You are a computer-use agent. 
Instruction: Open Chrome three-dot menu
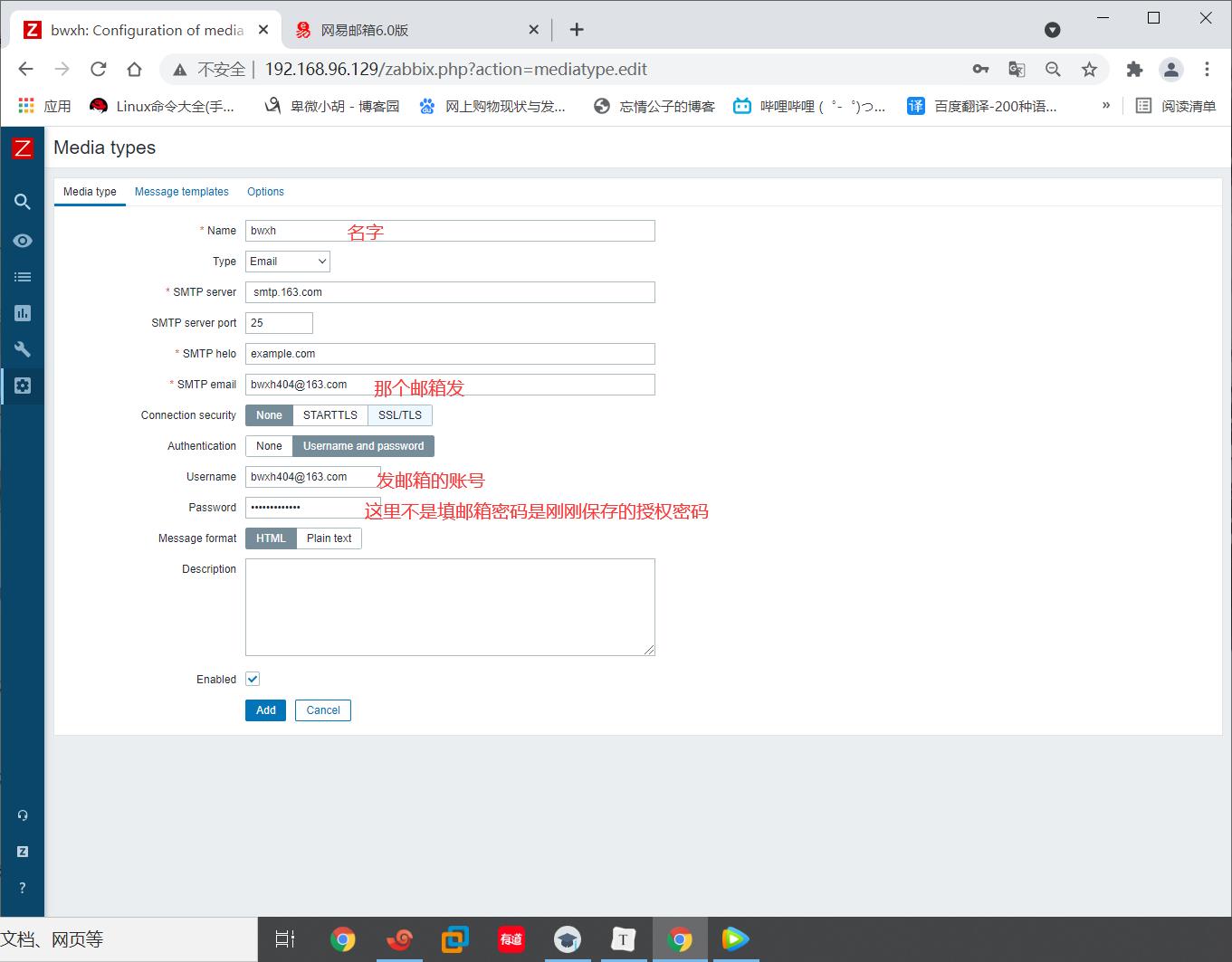click(x=1207, y=69)
